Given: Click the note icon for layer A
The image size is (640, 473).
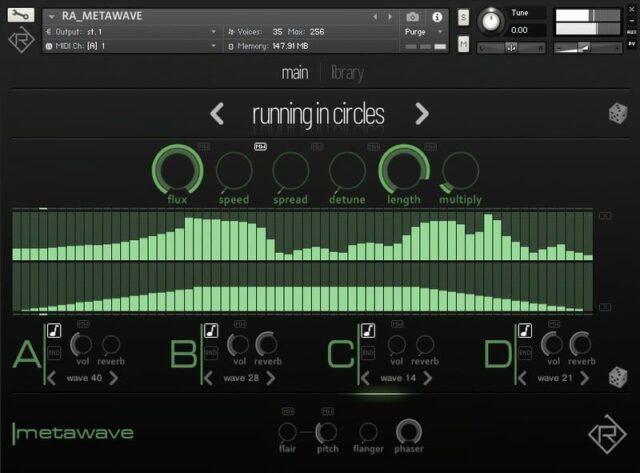Looking at the screenshot, I should 54,330.
